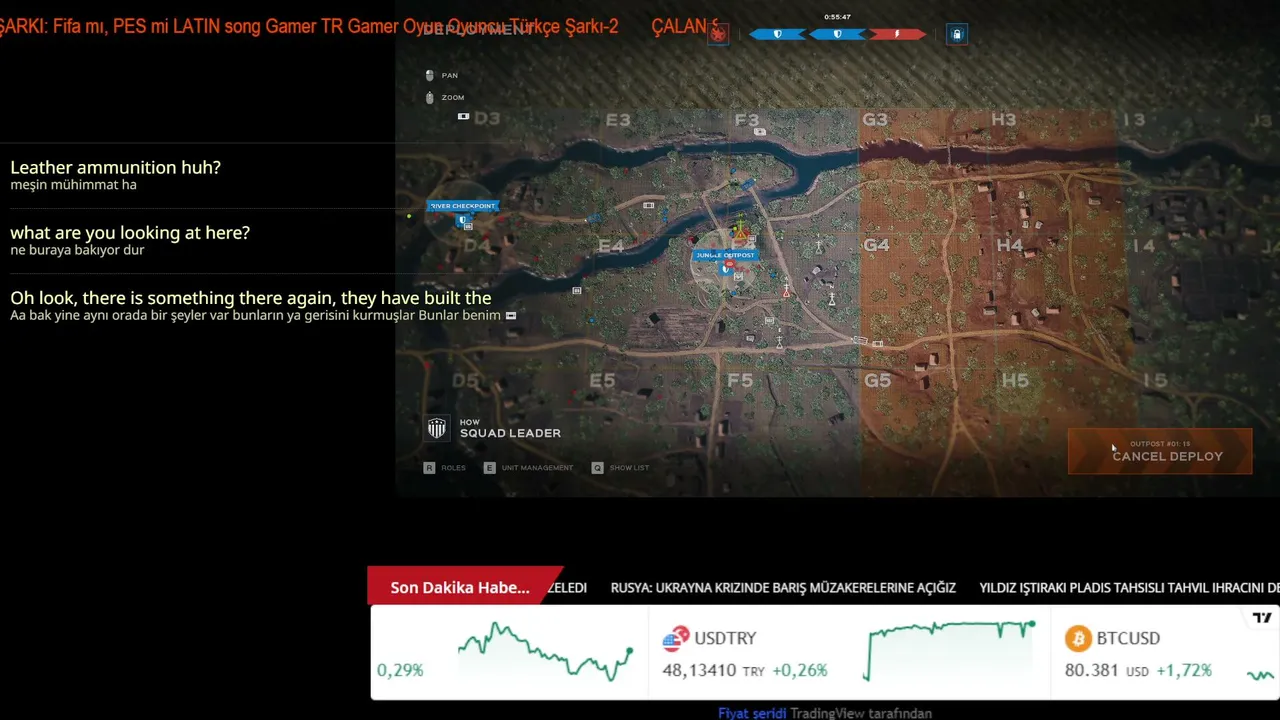
Task: Click the subtitle 'what are you looking at here?'
Action: click(130, 233)
